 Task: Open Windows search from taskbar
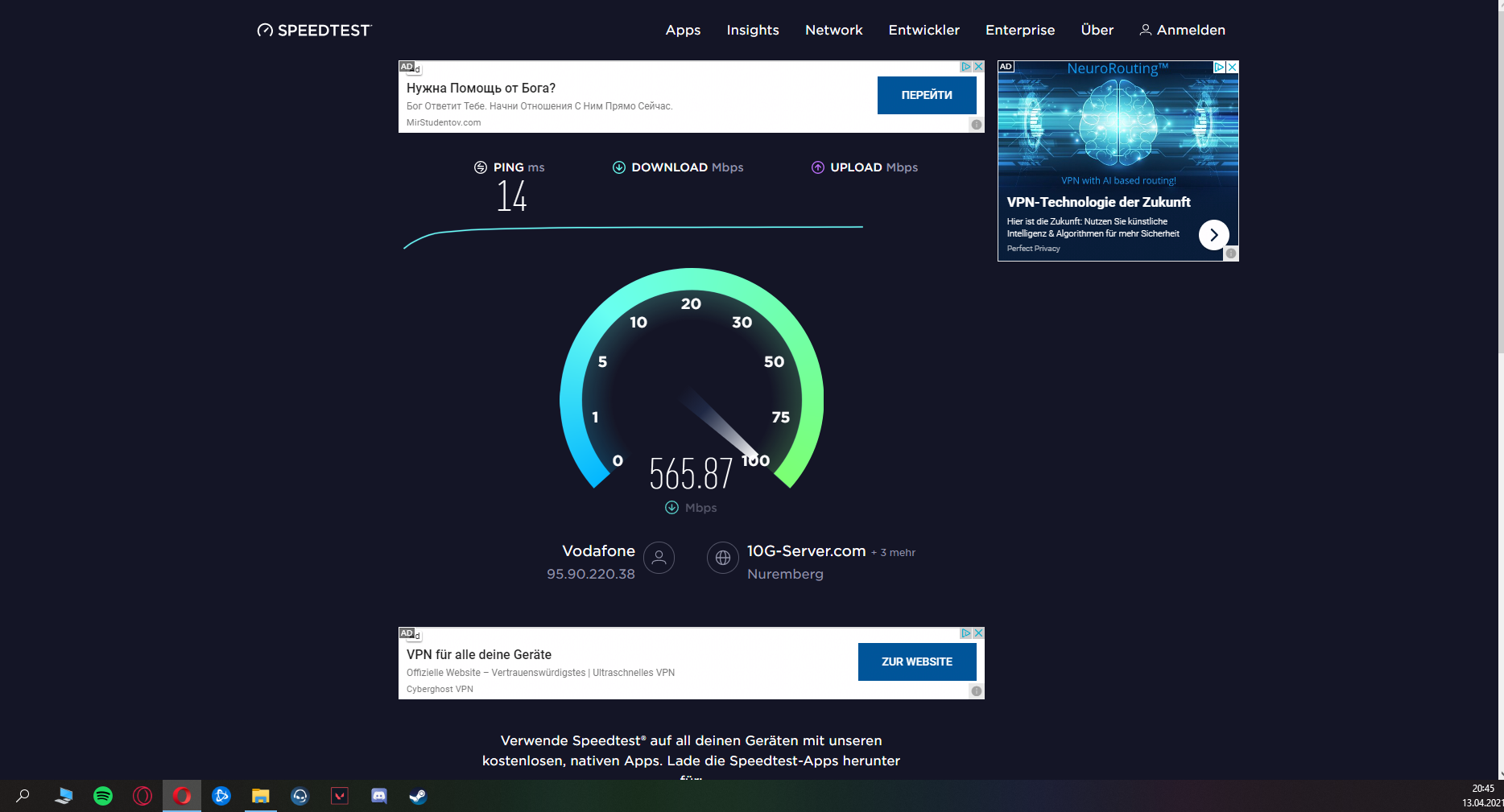(23, 796)
